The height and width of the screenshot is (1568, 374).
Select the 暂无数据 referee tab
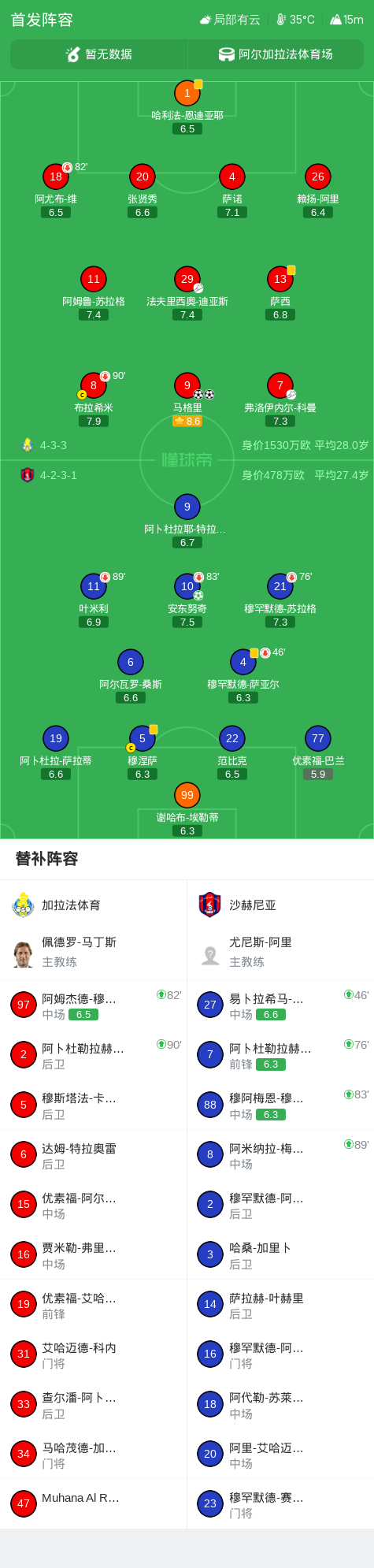[98, 54]
